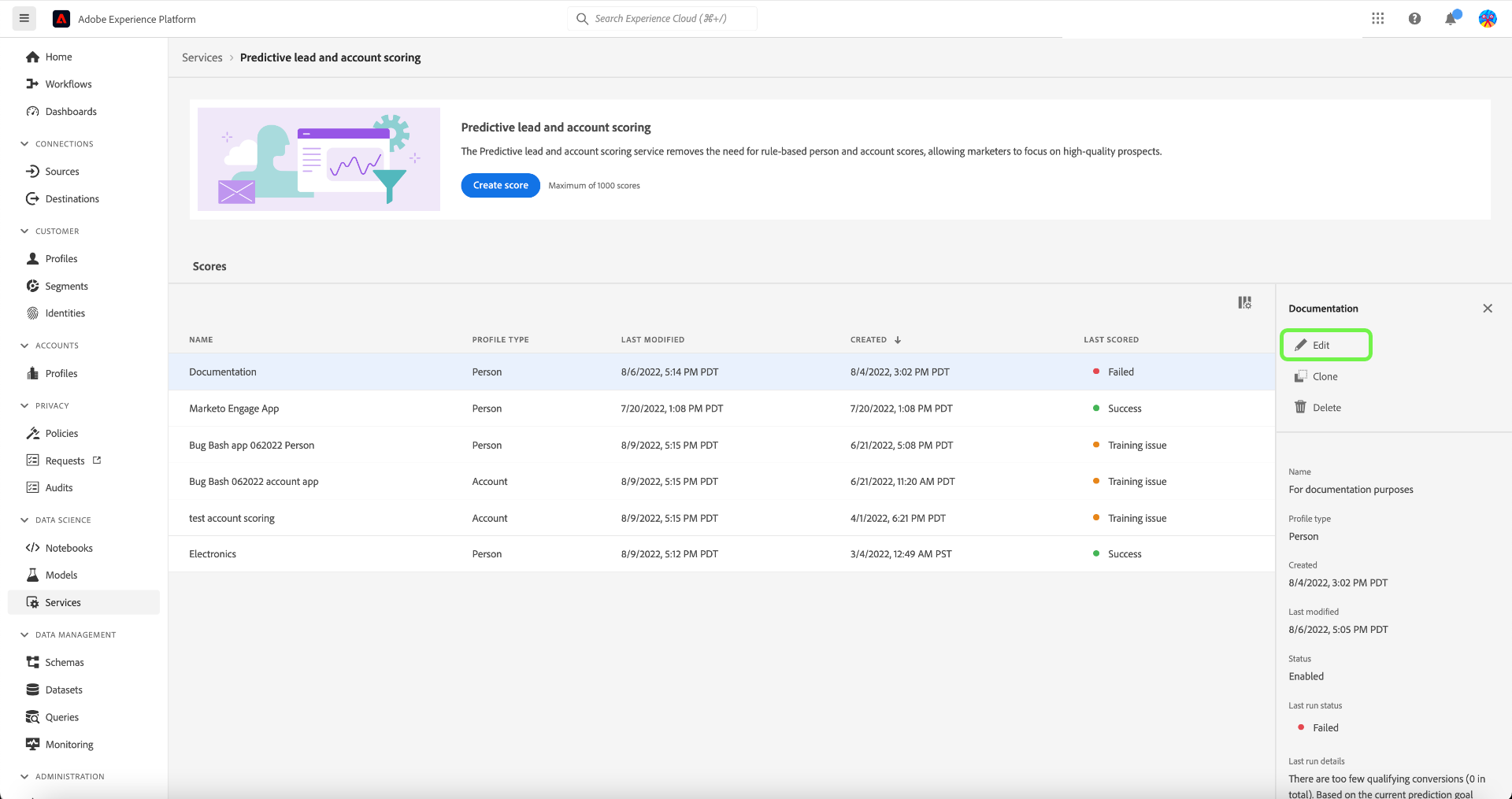This screenshot has width=1512, height=799.
Task: Click the Delete label in details panel
Action: point(1327,408)
